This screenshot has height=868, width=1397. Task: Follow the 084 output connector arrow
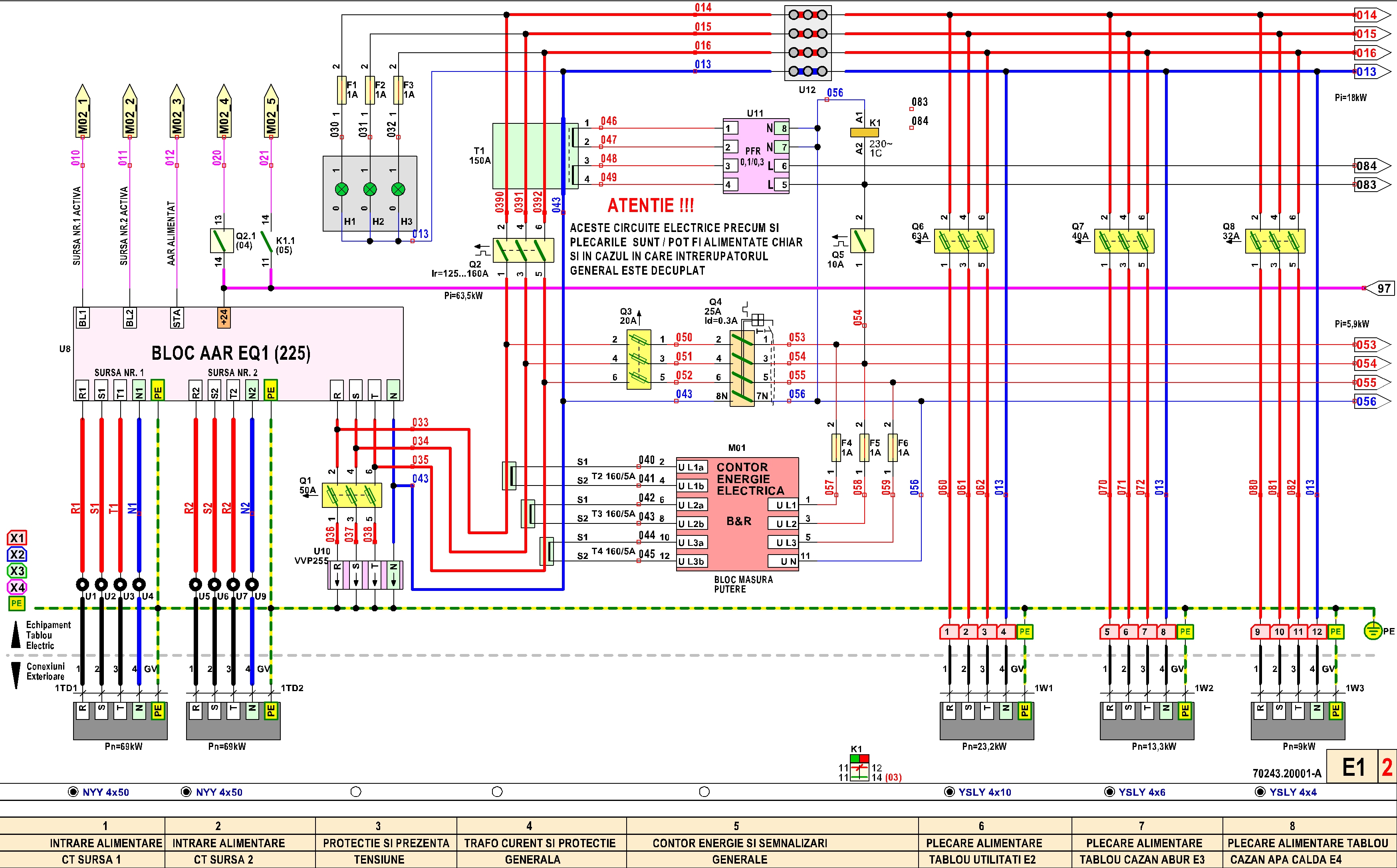[x=1373, y=166]
